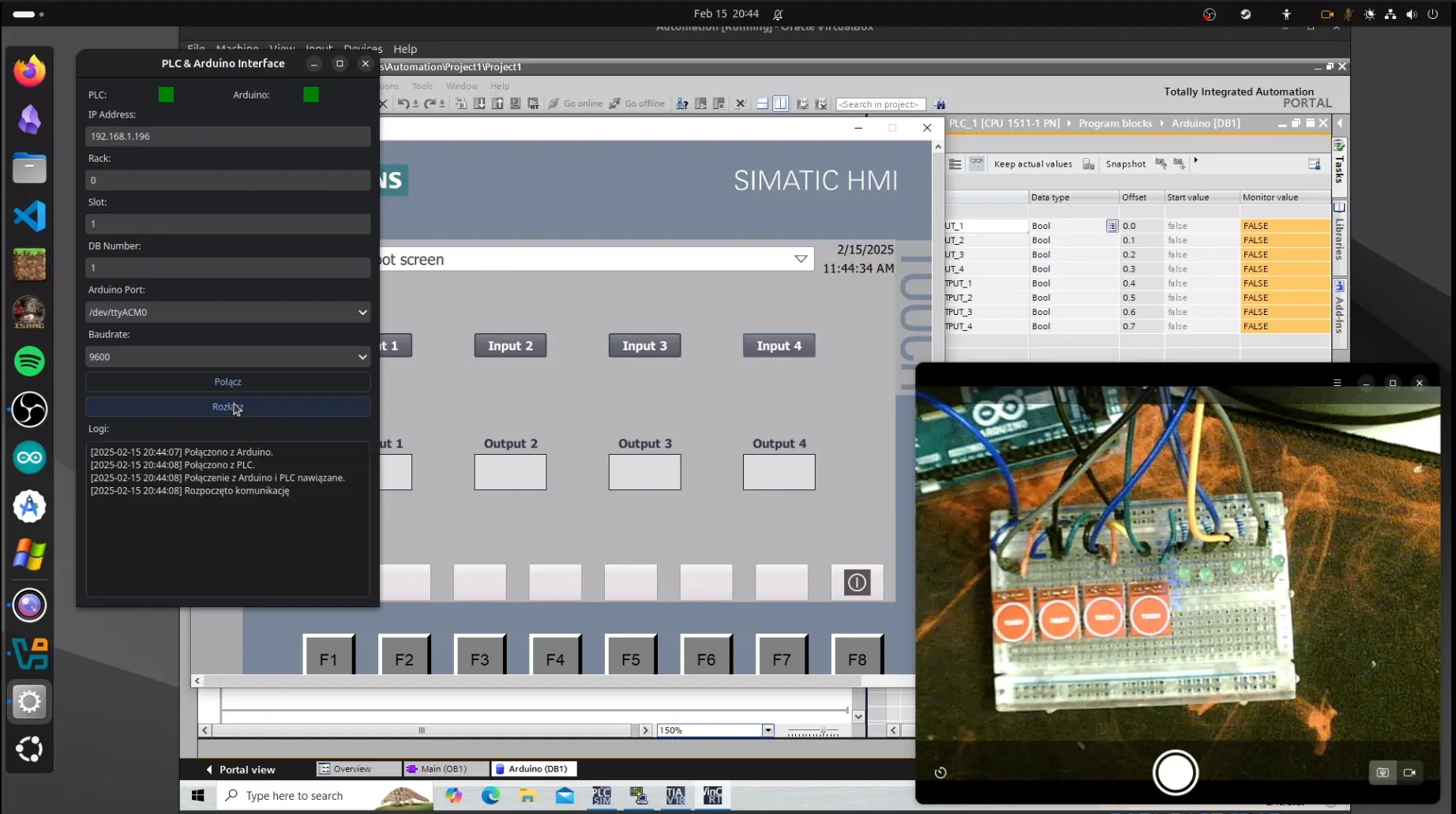
Task: Click the vertical split editor icon
Action: click(x=781, y=103)
